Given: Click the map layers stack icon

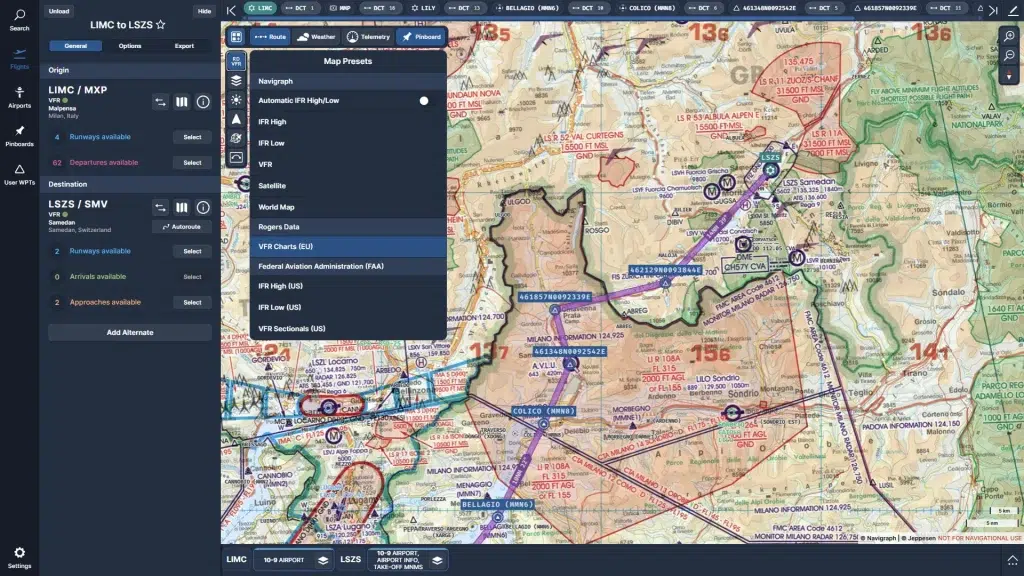Looking at the screenshot, I should (x=236, y=80).
